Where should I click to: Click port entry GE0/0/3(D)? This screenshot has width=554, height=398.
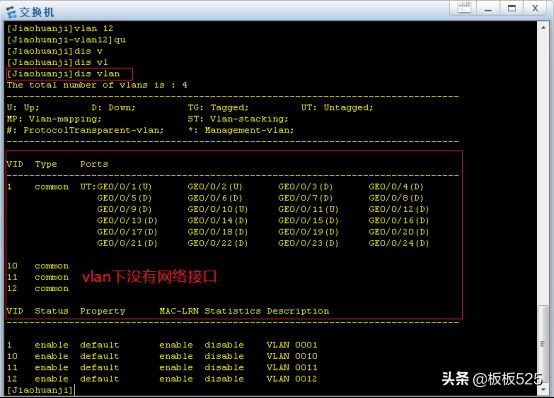(x=306, y=187)
